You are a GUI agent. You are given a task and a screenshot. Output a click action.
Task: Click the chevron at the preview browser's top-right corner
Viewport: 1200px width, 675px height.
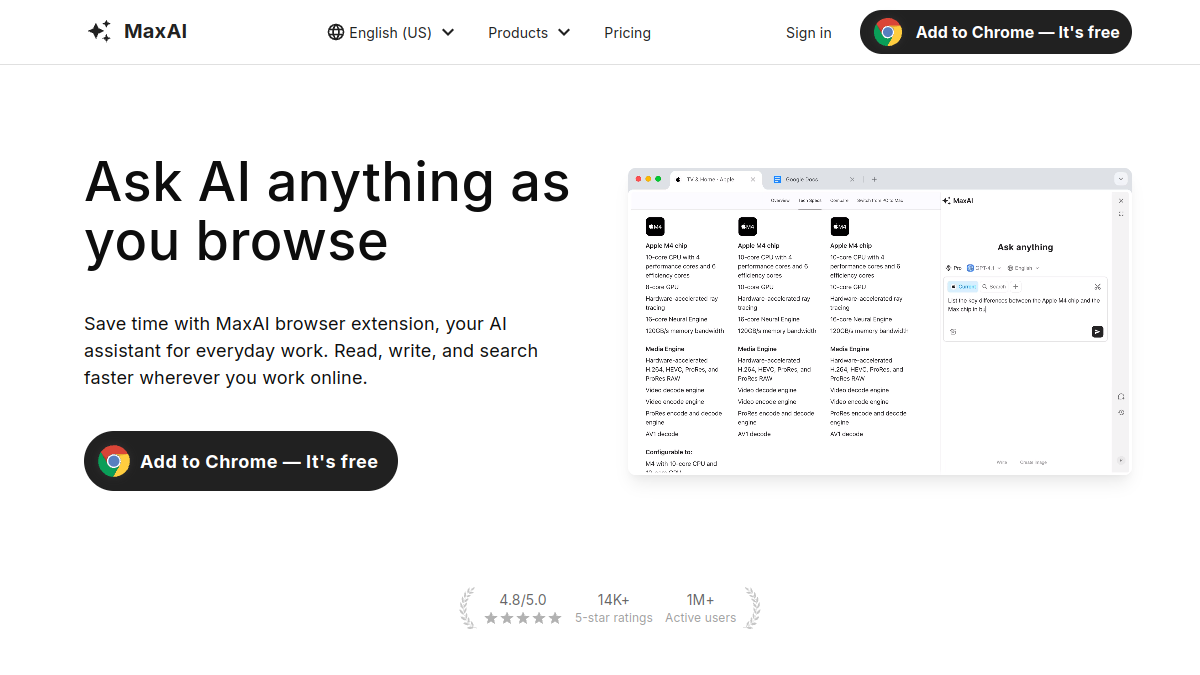click(x=1121, y=179)
